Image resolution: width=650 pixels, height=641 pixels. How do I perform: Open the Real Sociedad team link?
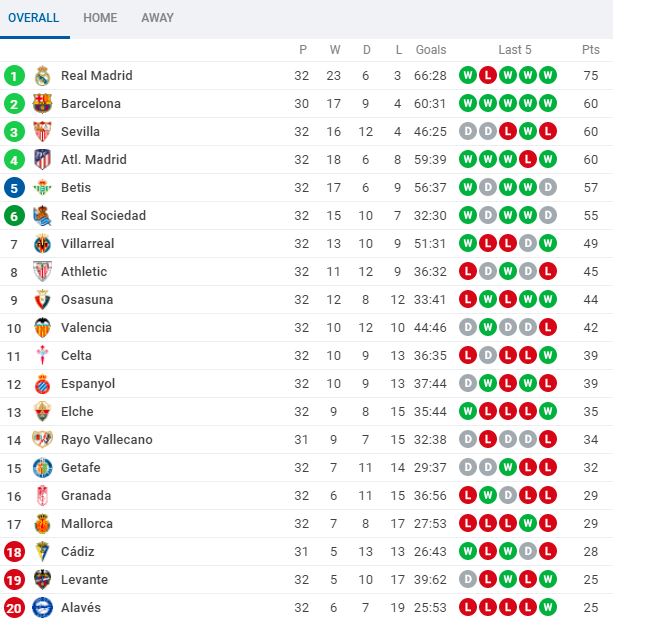tap(103, 216)
